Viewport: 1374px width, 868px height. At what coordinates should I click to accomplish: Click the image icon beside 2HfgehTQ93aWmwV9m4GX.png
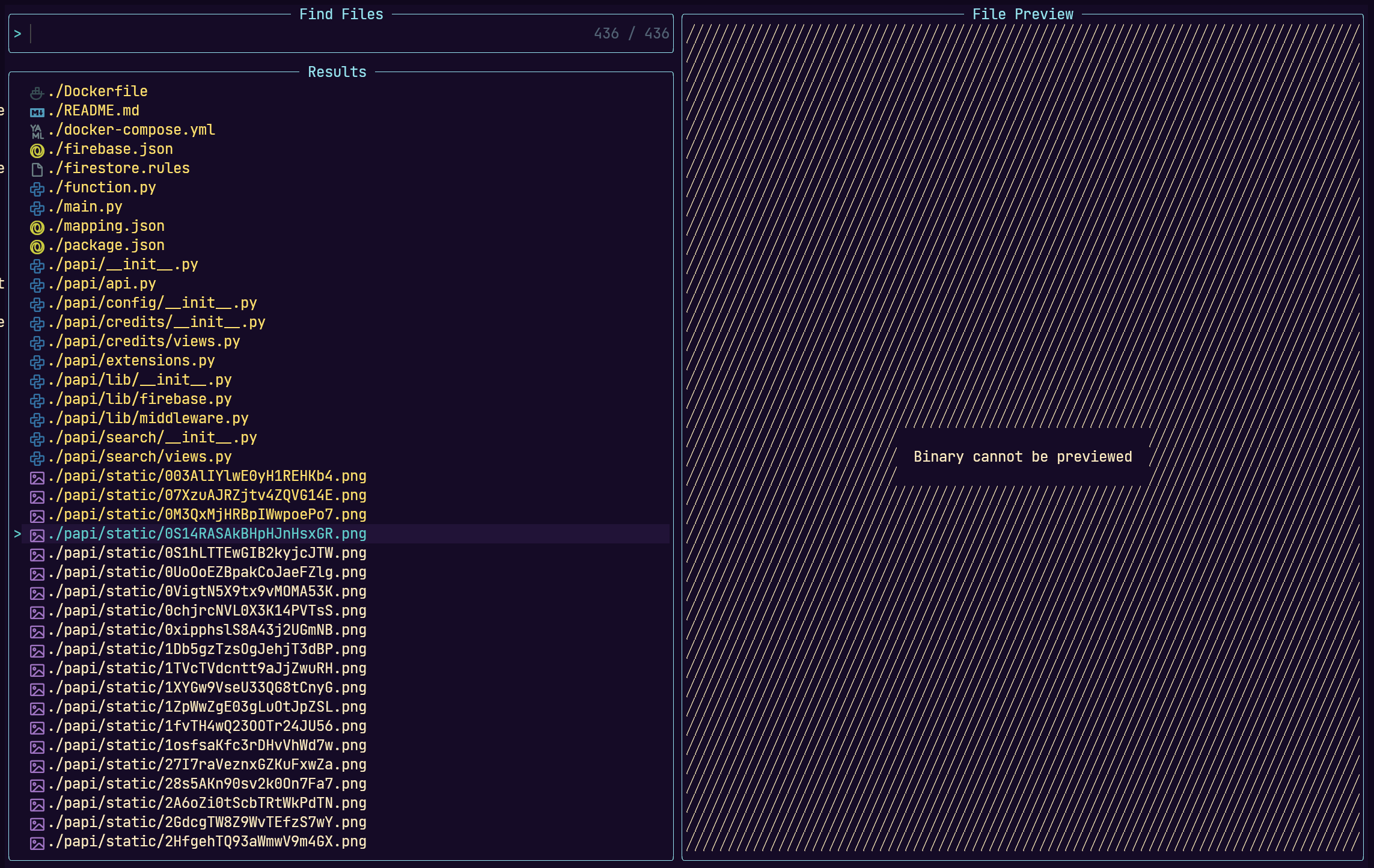click(37, 843)
